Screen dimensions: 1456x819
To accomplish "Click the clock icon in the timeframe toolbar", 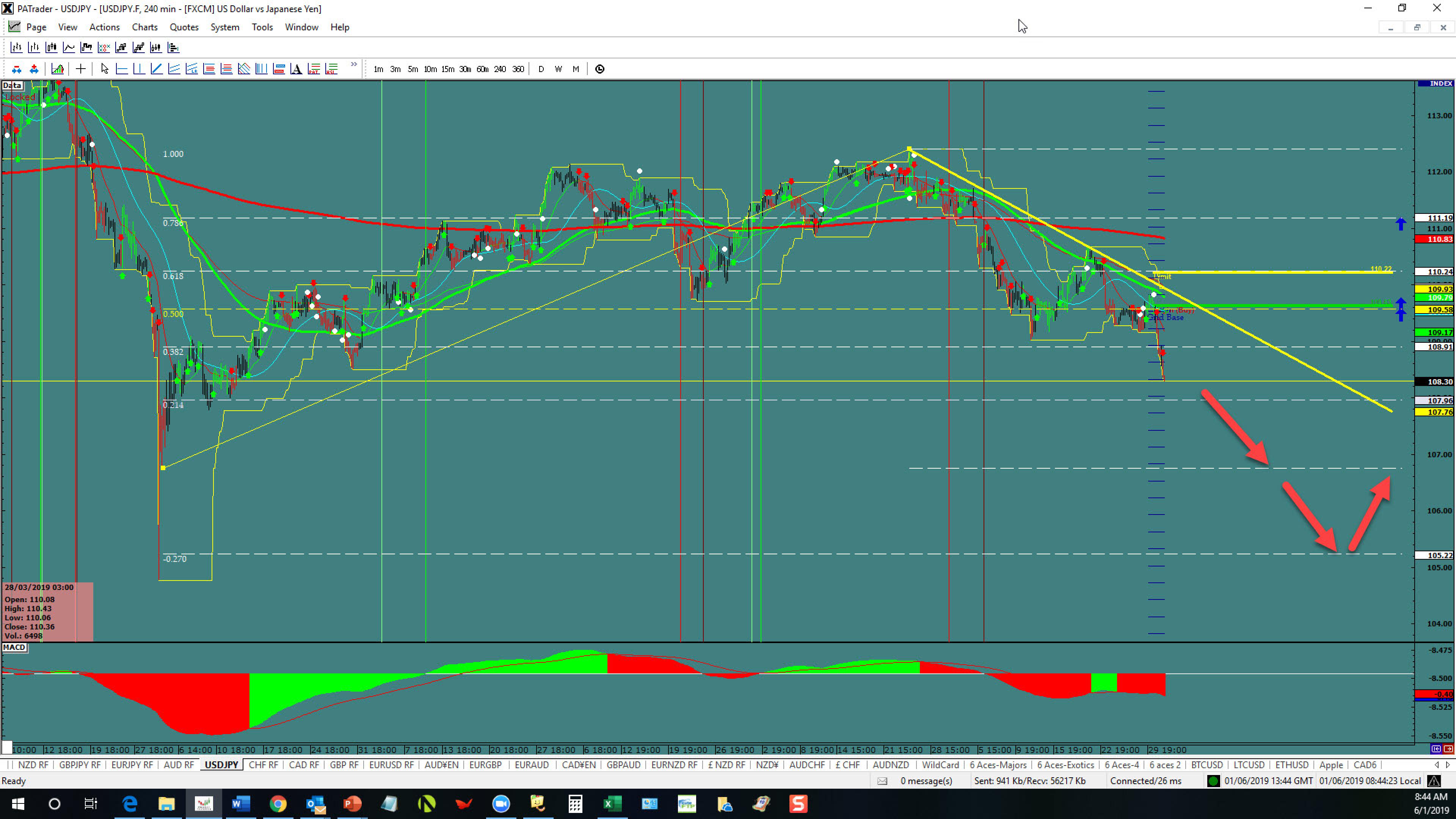I will point(600,69).
